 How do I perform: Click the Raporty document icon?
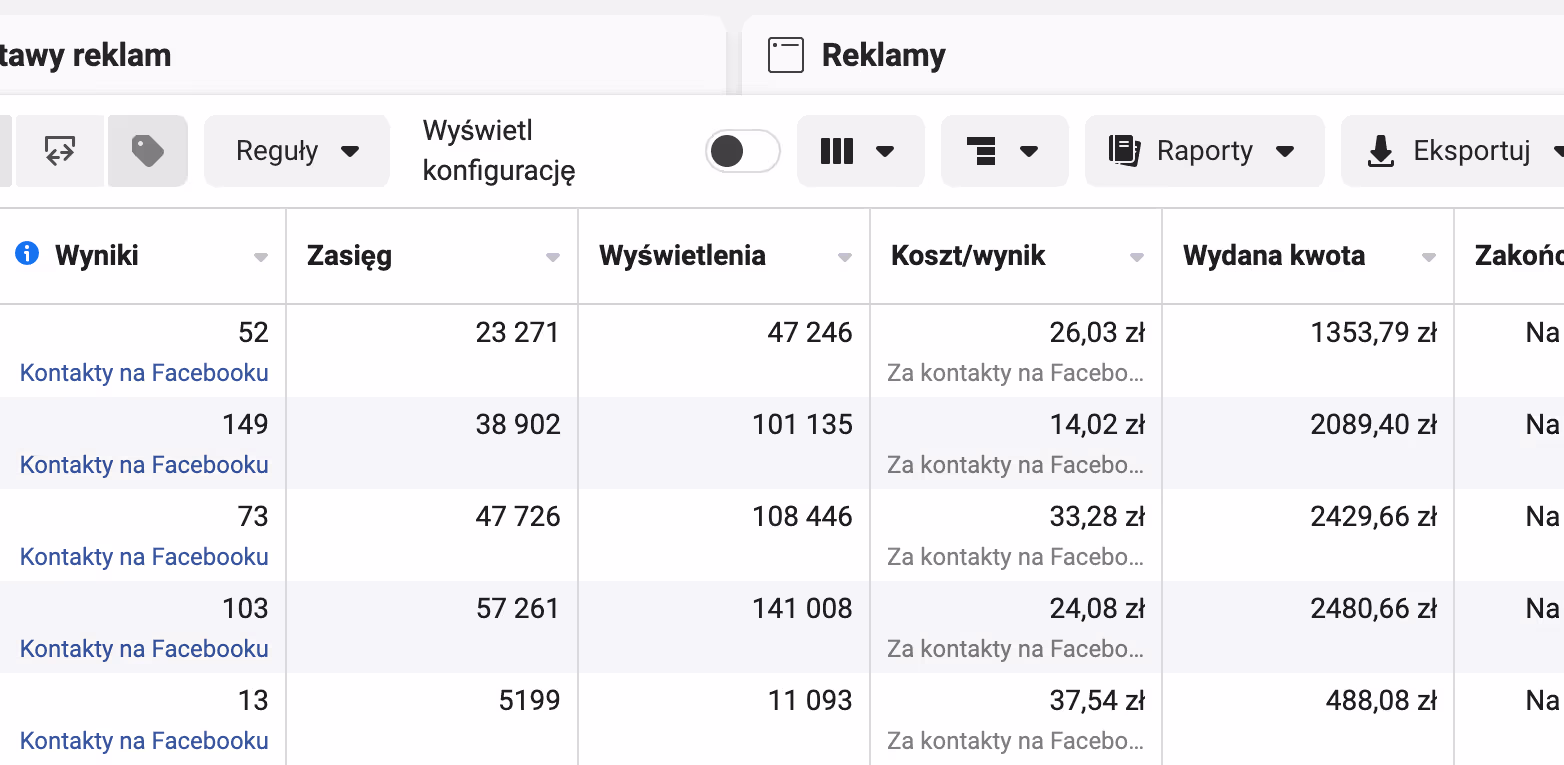(x=1125, y=151)
